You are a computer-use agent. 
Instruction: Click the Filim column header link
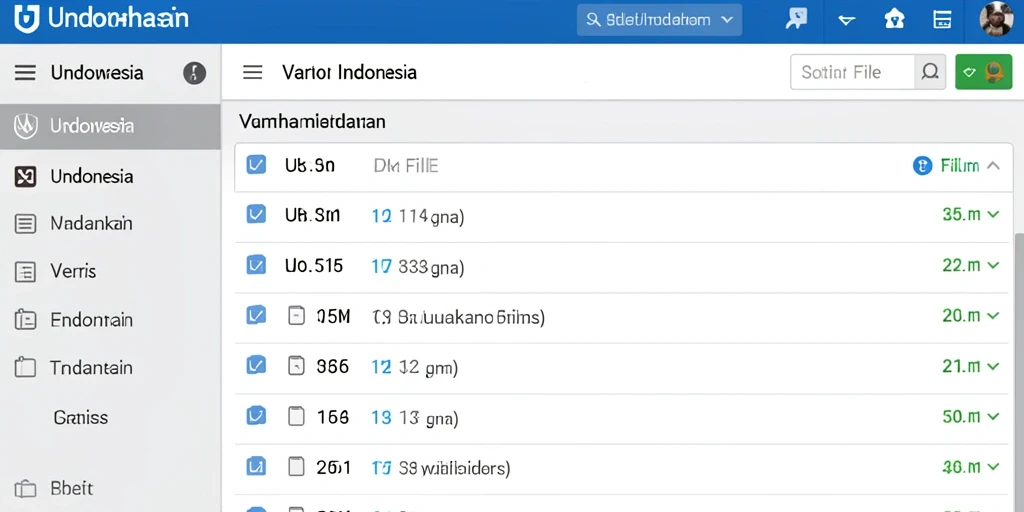[x=959, y=166]
